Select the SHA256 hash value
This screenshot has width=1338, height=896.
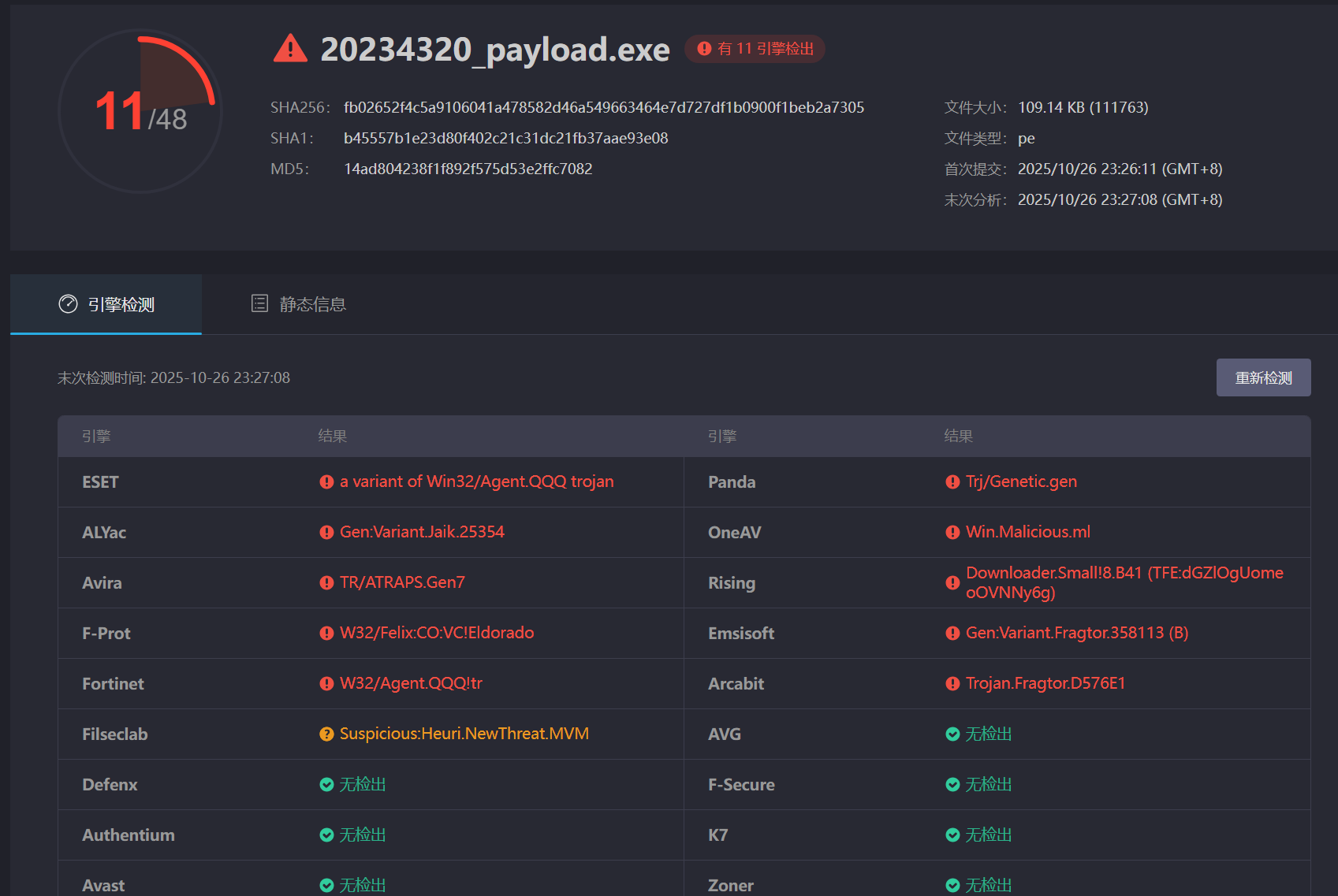coord(603,107)
